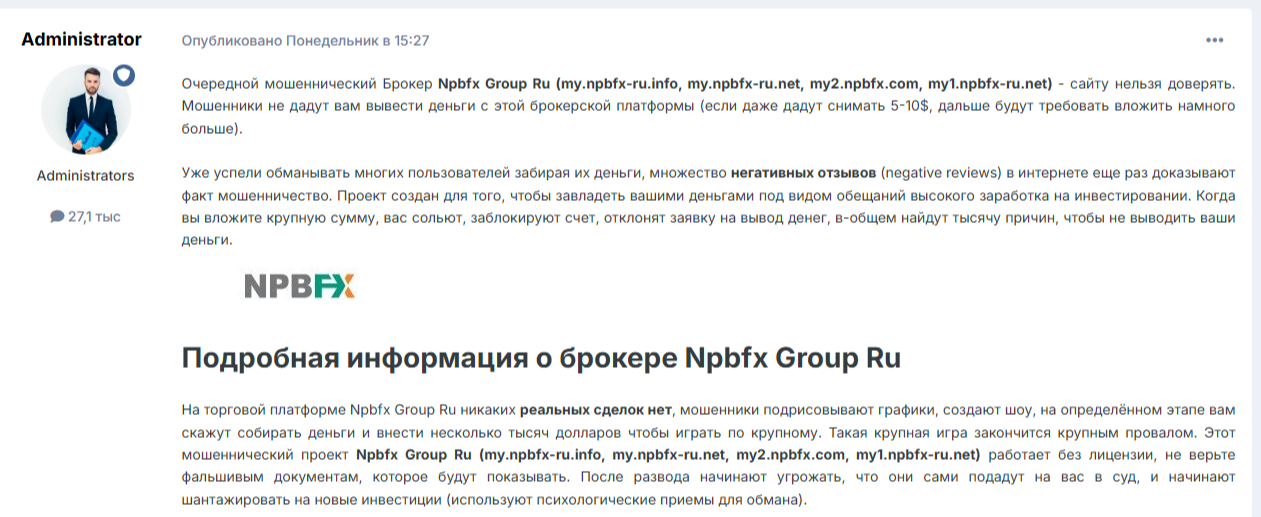Image resolution: width=1261 pixels, height=517 pixels.
Task: Click the Administrators group label
Action: [85, 176]
